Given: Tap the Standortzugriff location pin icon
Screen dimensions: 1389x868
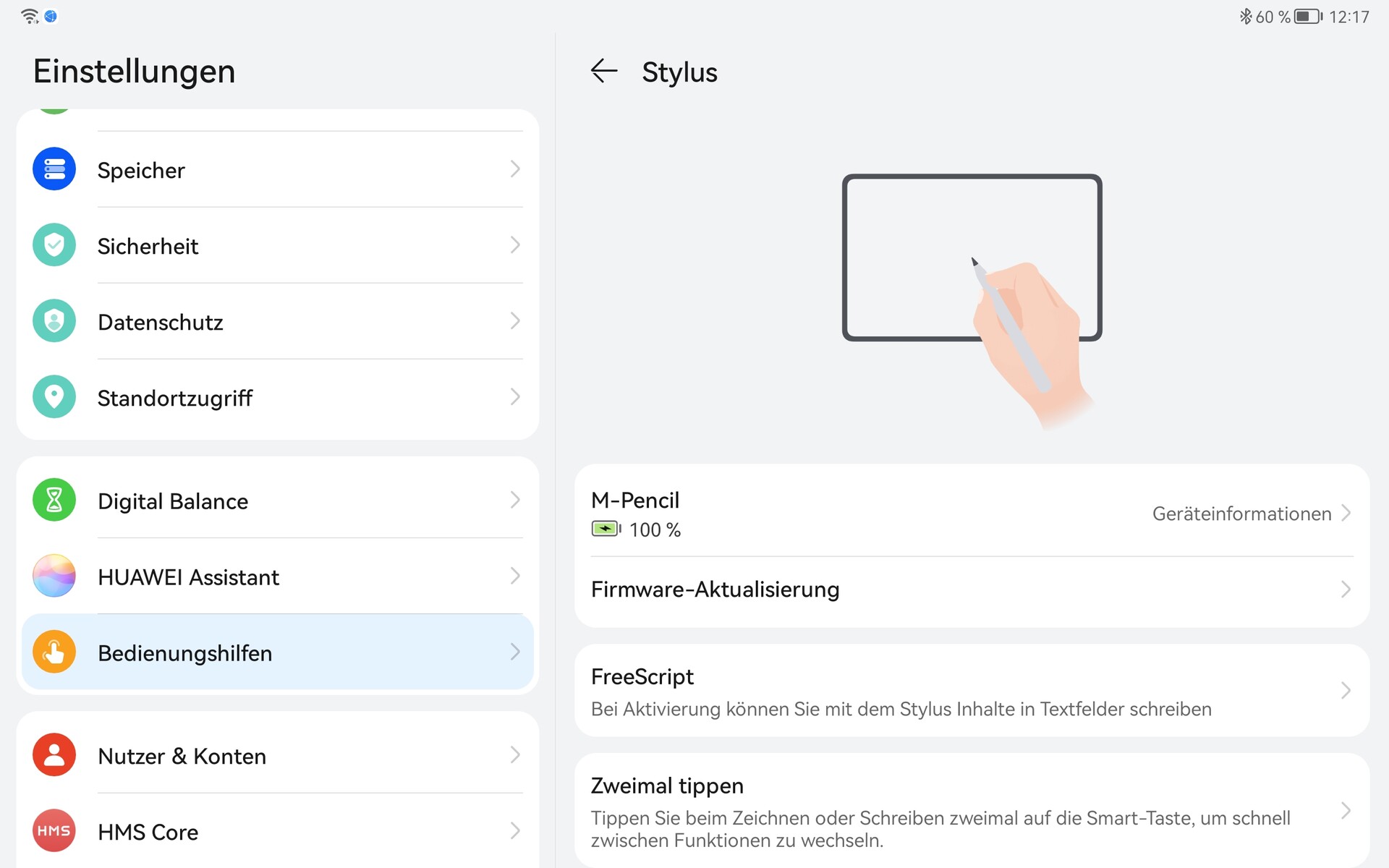Looking at the screenshot, I should click(x=54, y=397).
